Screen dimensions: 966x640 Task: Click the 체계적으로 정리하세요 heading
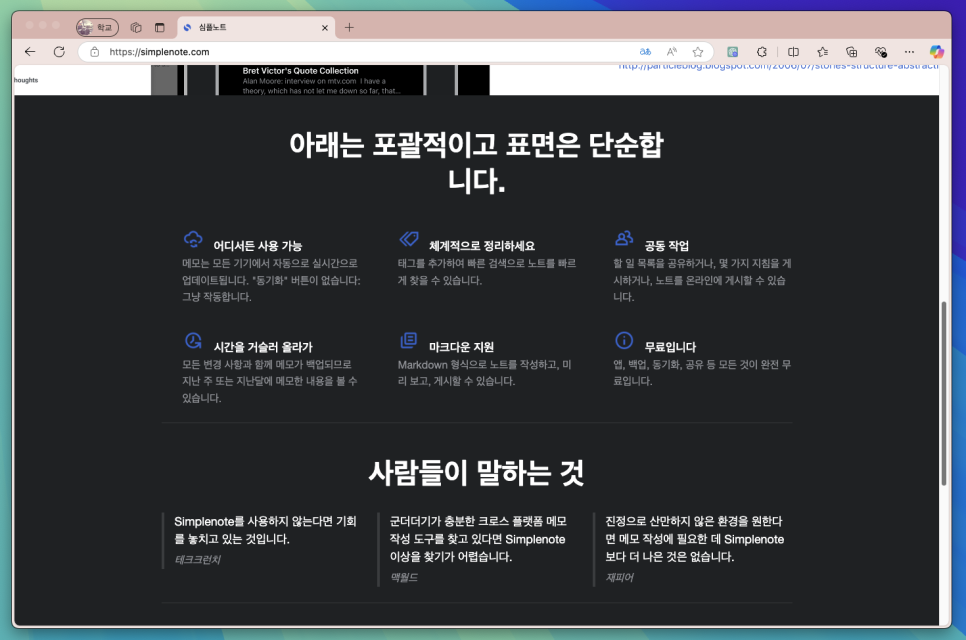coord(482,246)
